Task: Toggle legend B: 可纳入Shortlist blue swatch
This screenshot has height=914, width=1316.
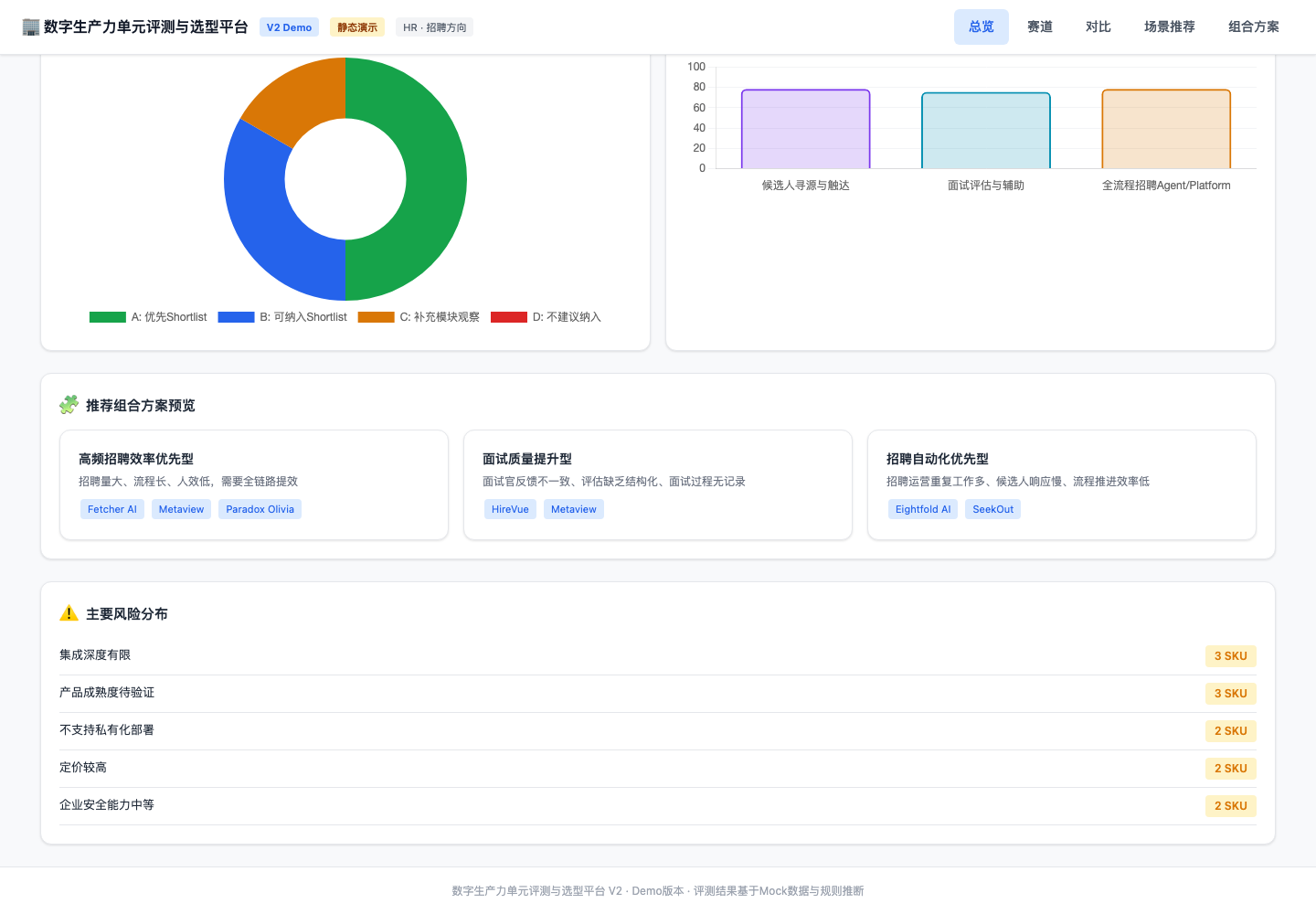Action: click(236, 317)
